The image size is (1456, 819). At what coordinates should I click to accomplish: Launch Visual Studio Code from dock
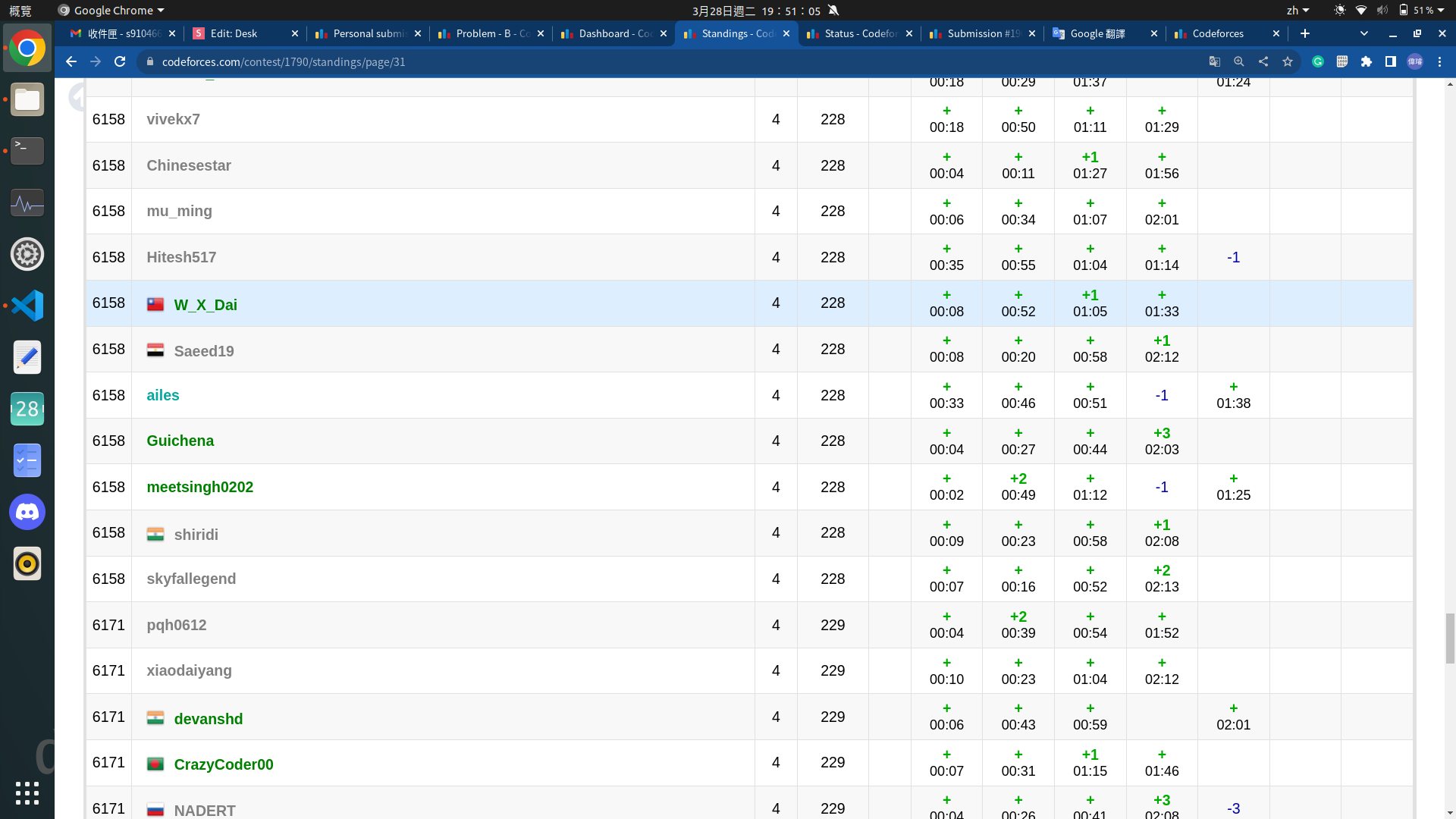[27, 306]
